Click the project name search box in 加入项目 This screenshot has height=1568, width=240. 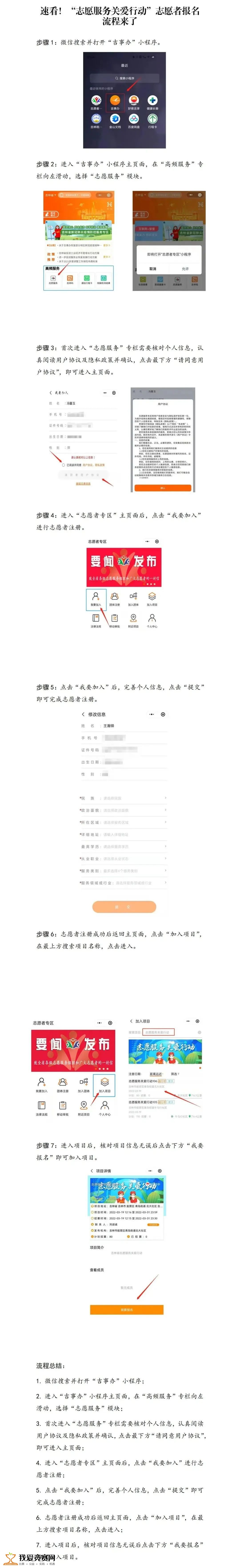click(x=158, y=1032)
